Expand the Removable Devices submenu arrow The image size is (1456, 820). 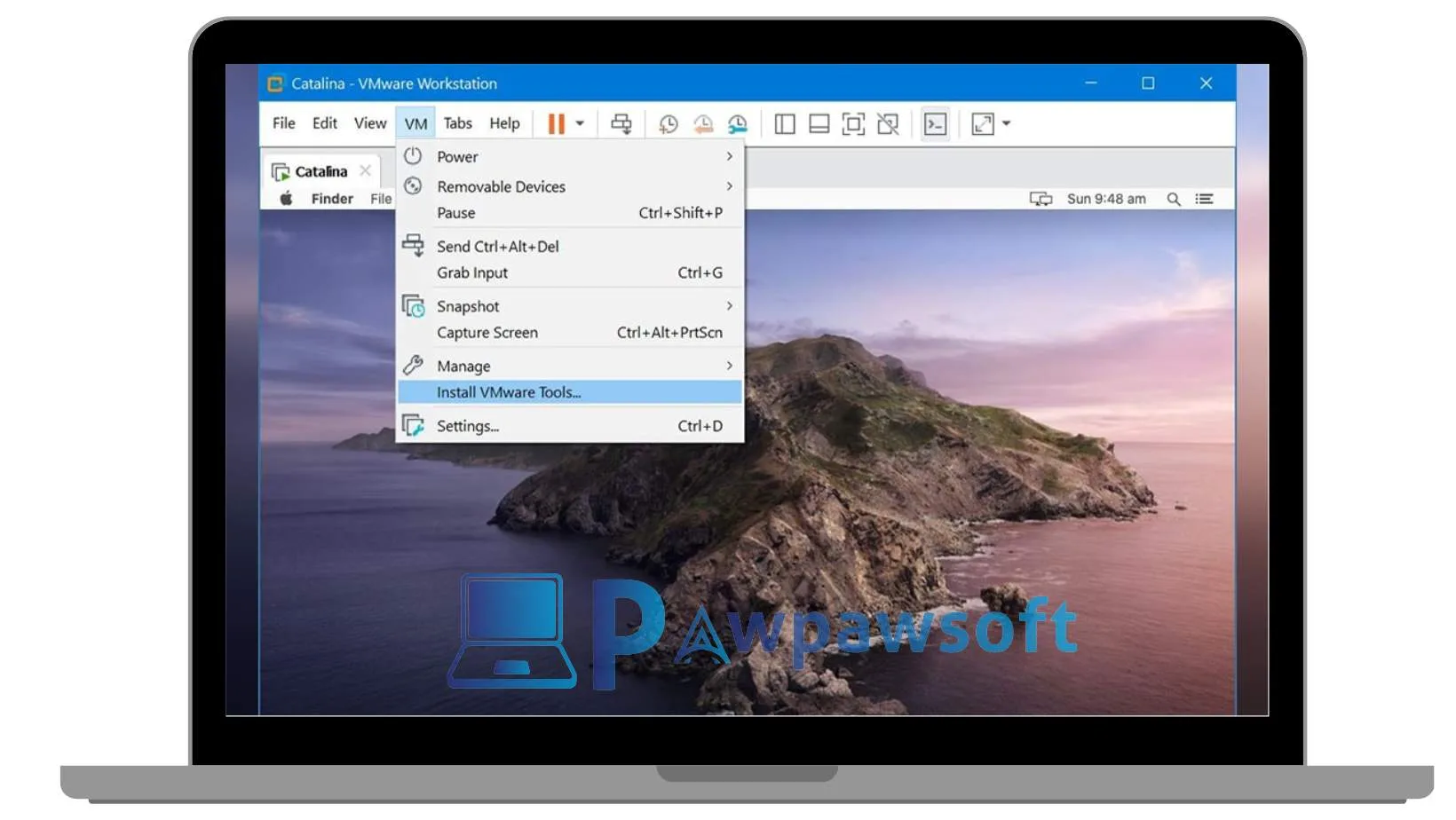pyautogui.click(x=730, y=186)
